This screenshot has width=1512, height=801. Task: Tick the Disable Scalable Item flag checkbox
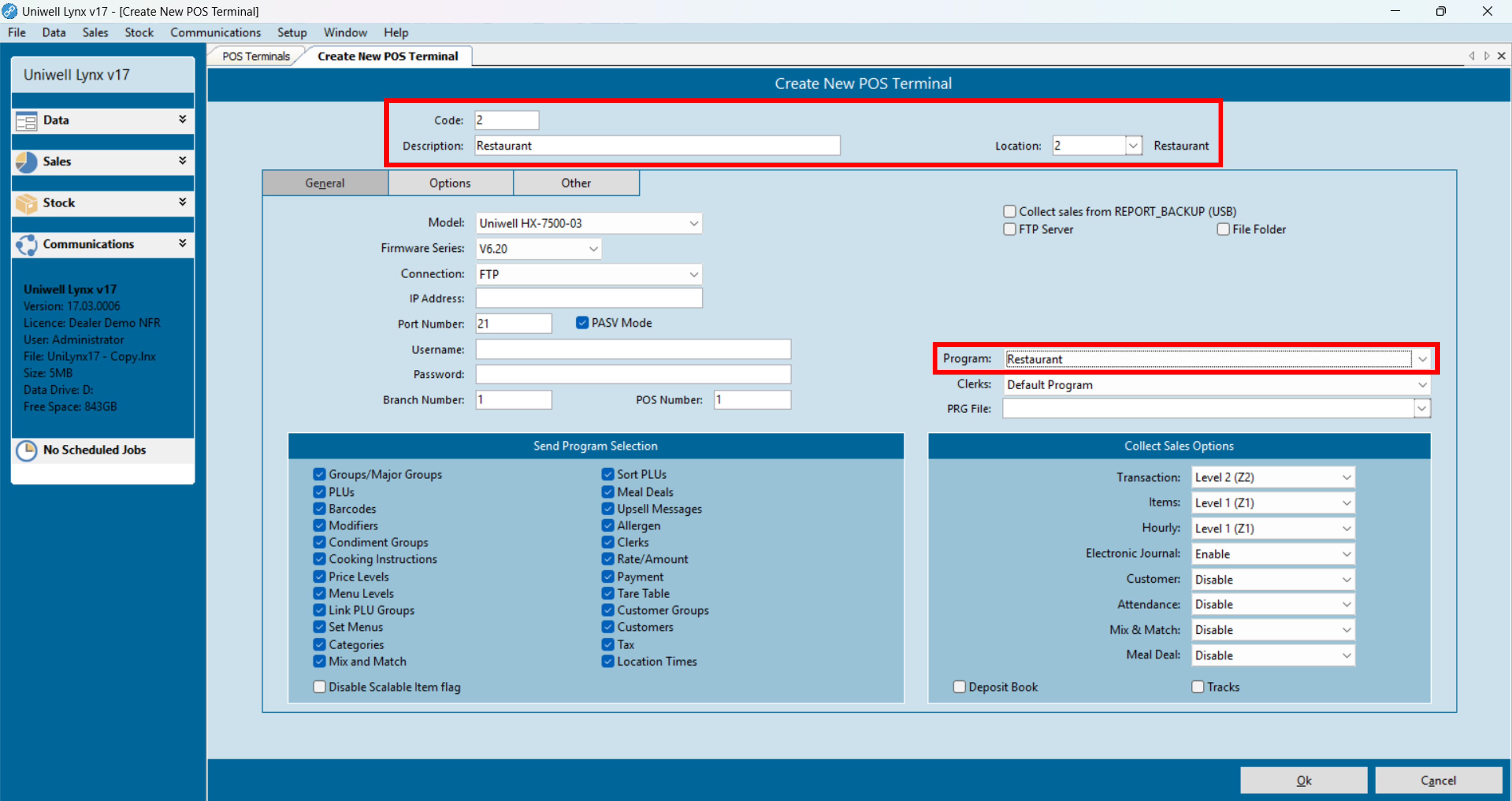319,687
